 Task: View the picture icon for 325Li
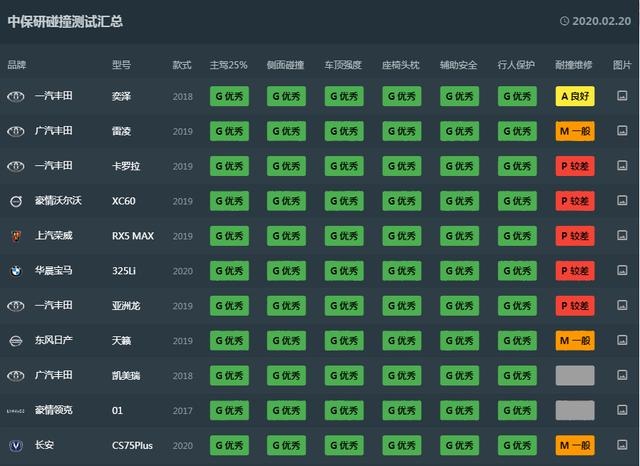click(x=622, y=271)
